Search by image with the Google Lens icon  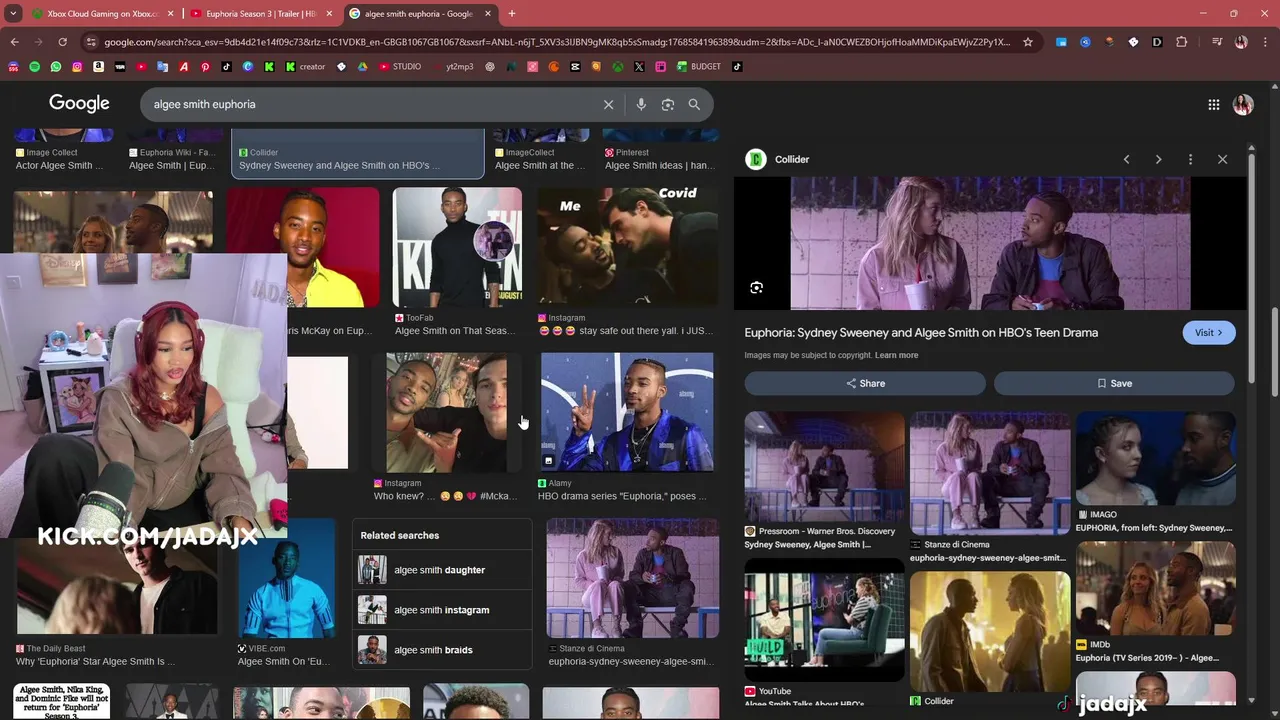point(668,104)
